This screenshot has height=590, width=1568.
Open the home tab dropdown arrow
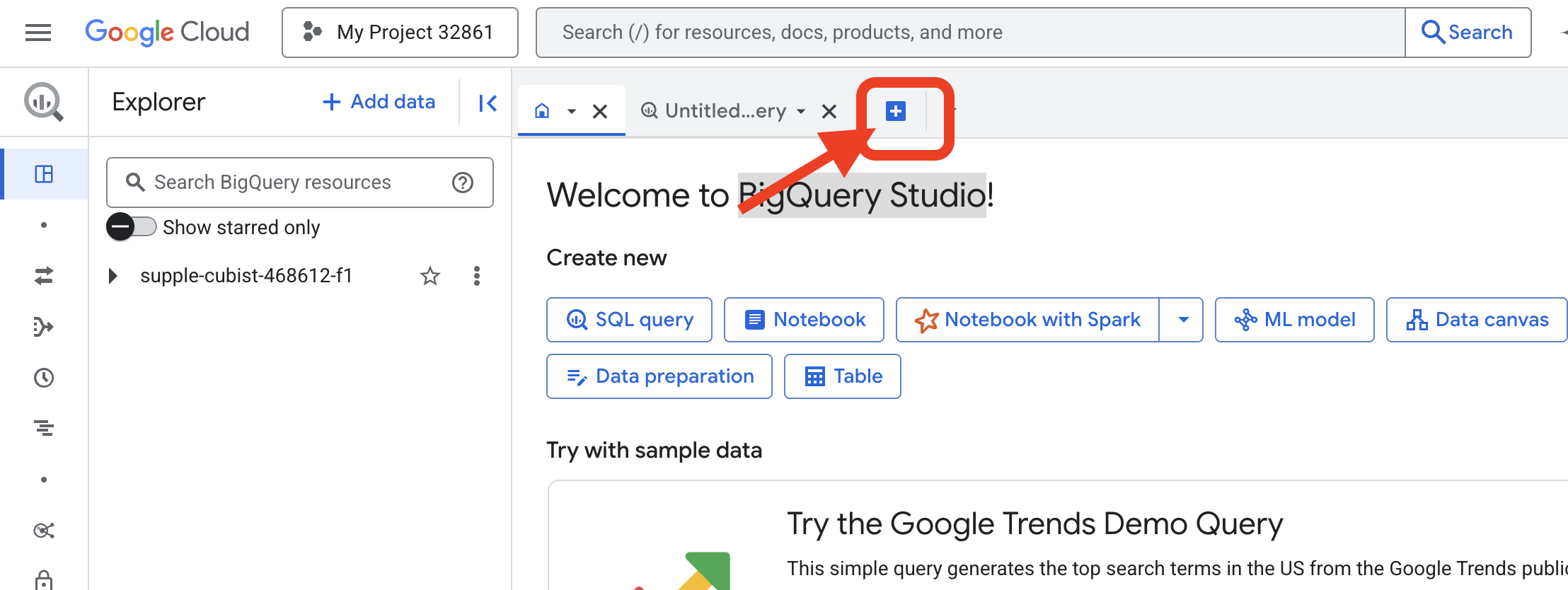tap(572, 111)
